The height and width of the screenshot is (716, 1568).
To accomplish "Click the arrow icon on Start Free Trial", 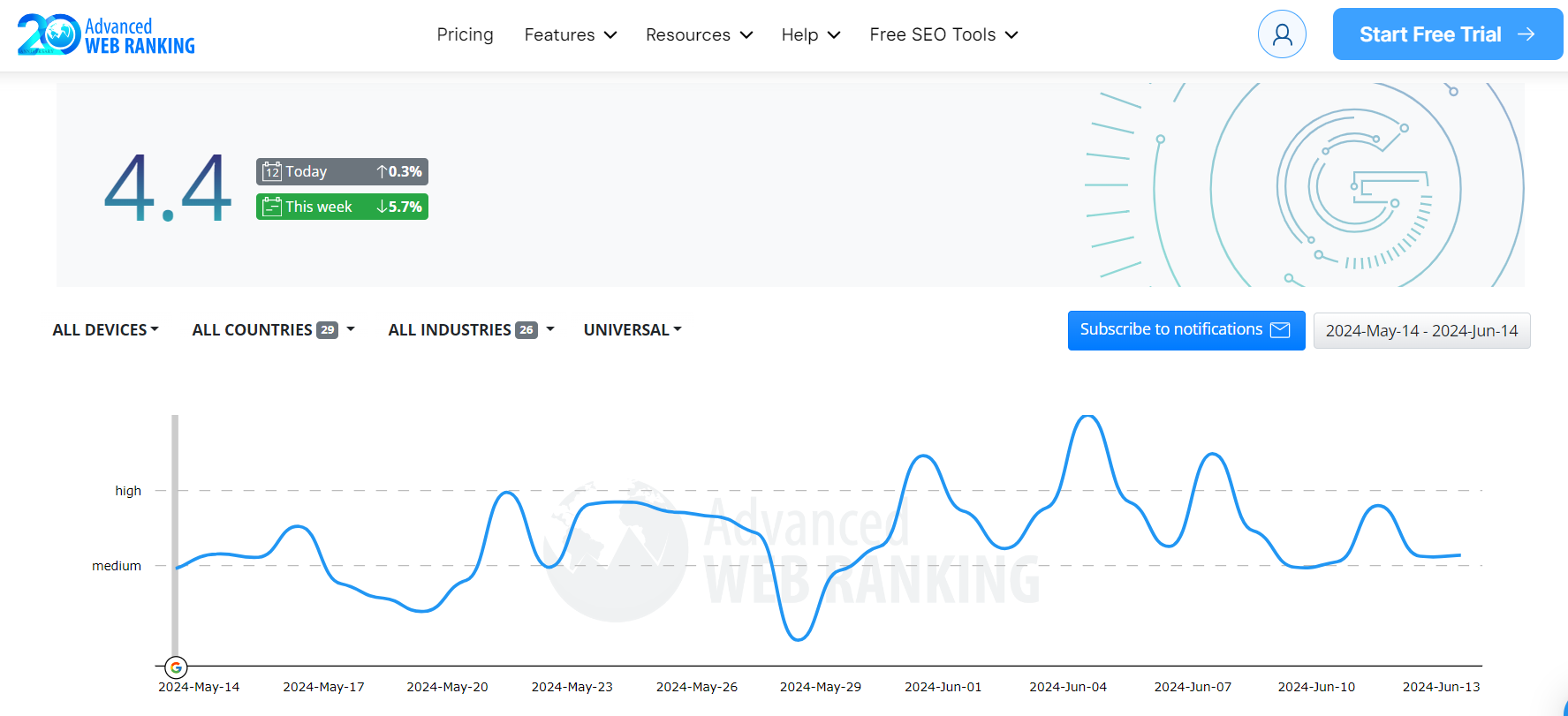I will (1526, 34).
